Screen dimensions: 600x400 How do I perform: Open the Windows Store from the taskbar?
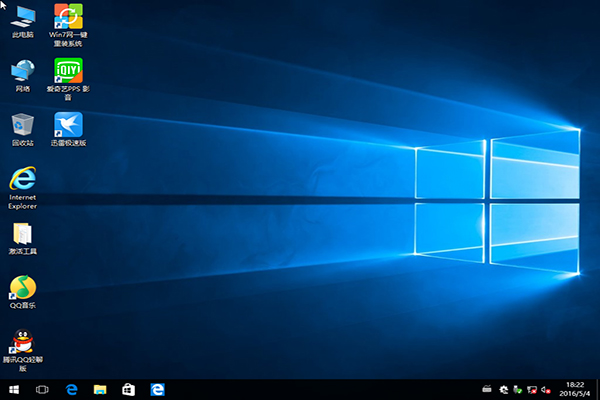(x=128, y=388)
